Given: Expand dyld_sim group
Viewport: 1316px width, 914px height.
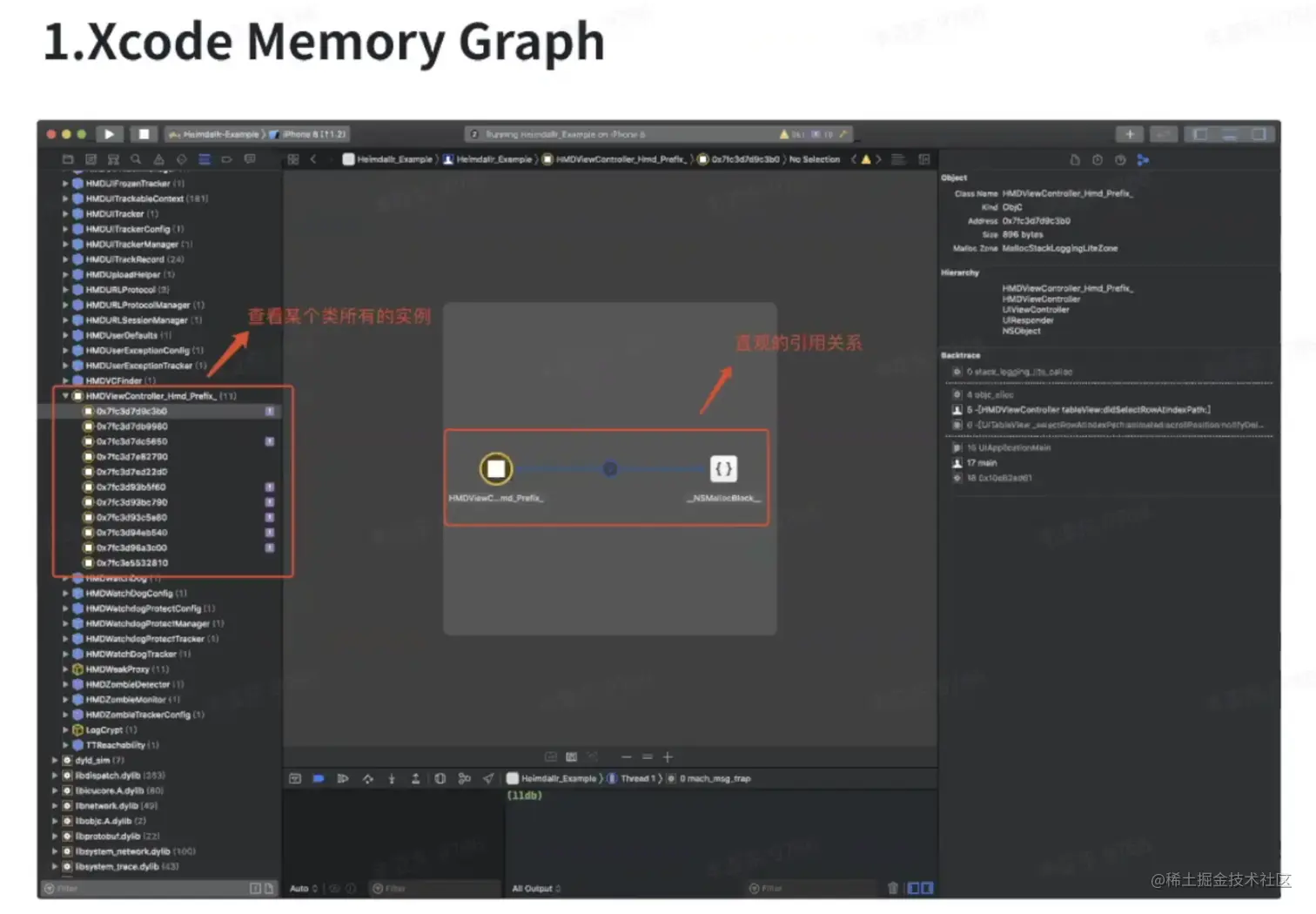Looking at the screenshot, I should click(55, 761).
